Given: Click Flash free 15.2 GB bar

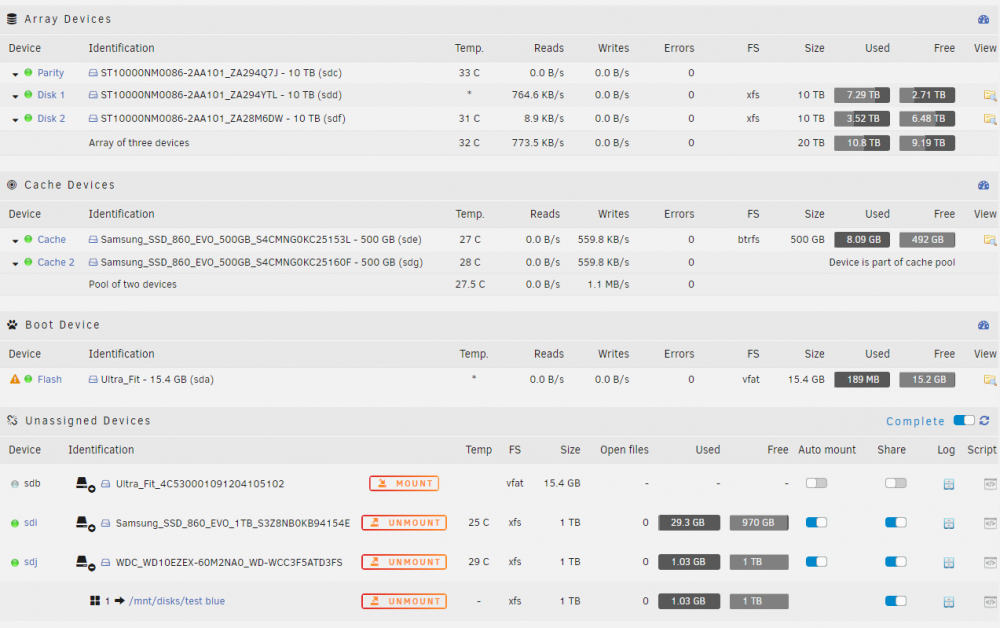Looking at the screenshot, I should coord(927,379).
